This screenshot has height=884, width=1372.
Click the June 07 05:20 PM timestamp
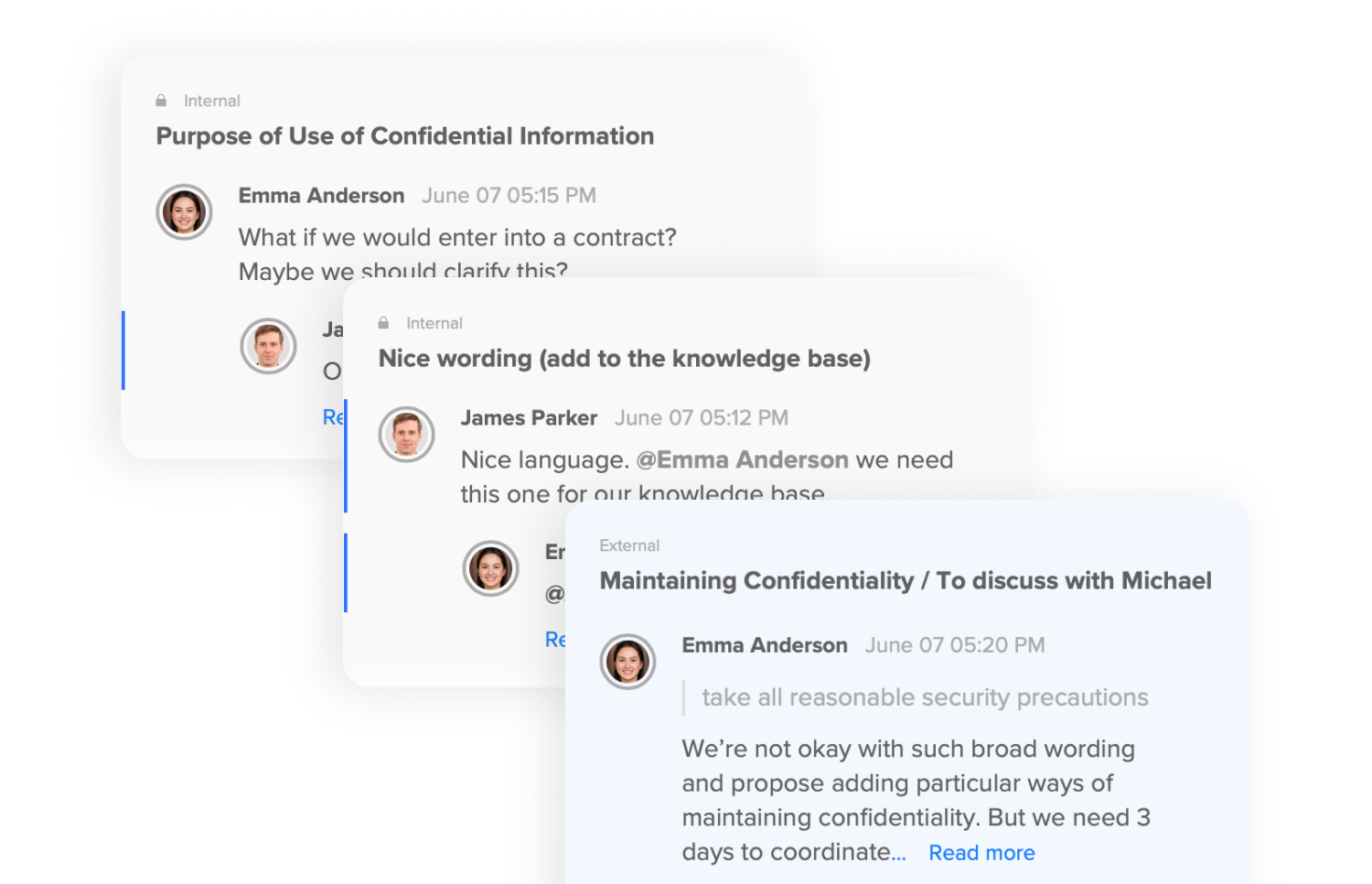pos(954,645)
